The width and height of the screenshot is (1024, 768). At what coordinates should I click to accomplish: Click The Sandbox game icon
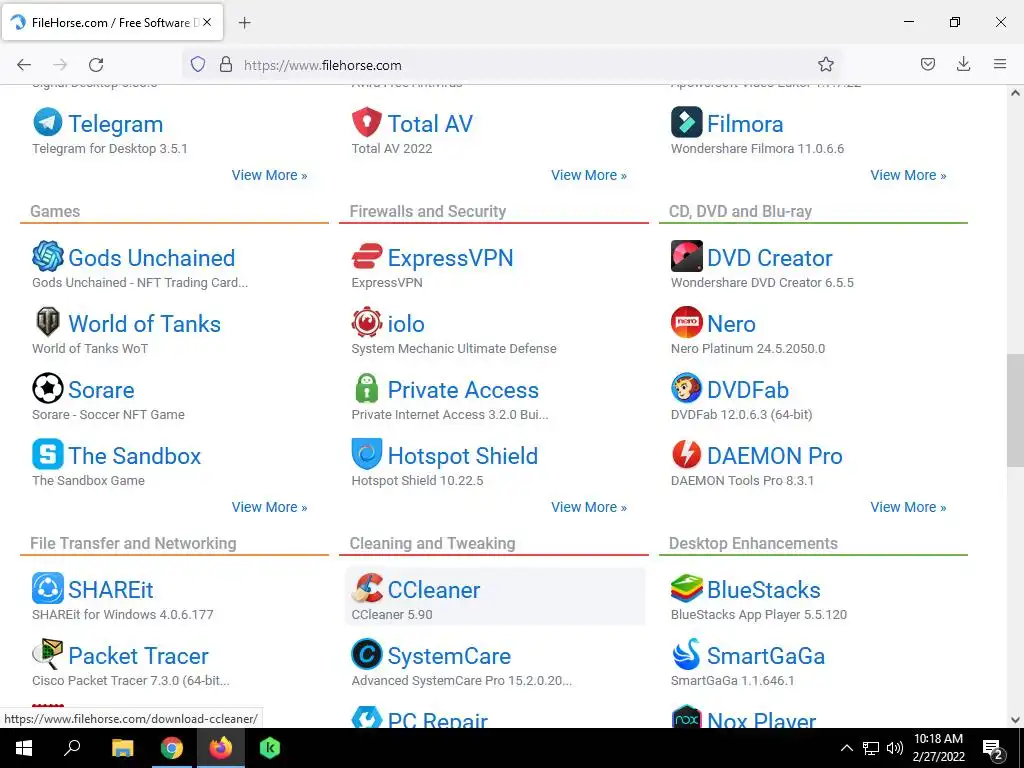click(48, 454)
